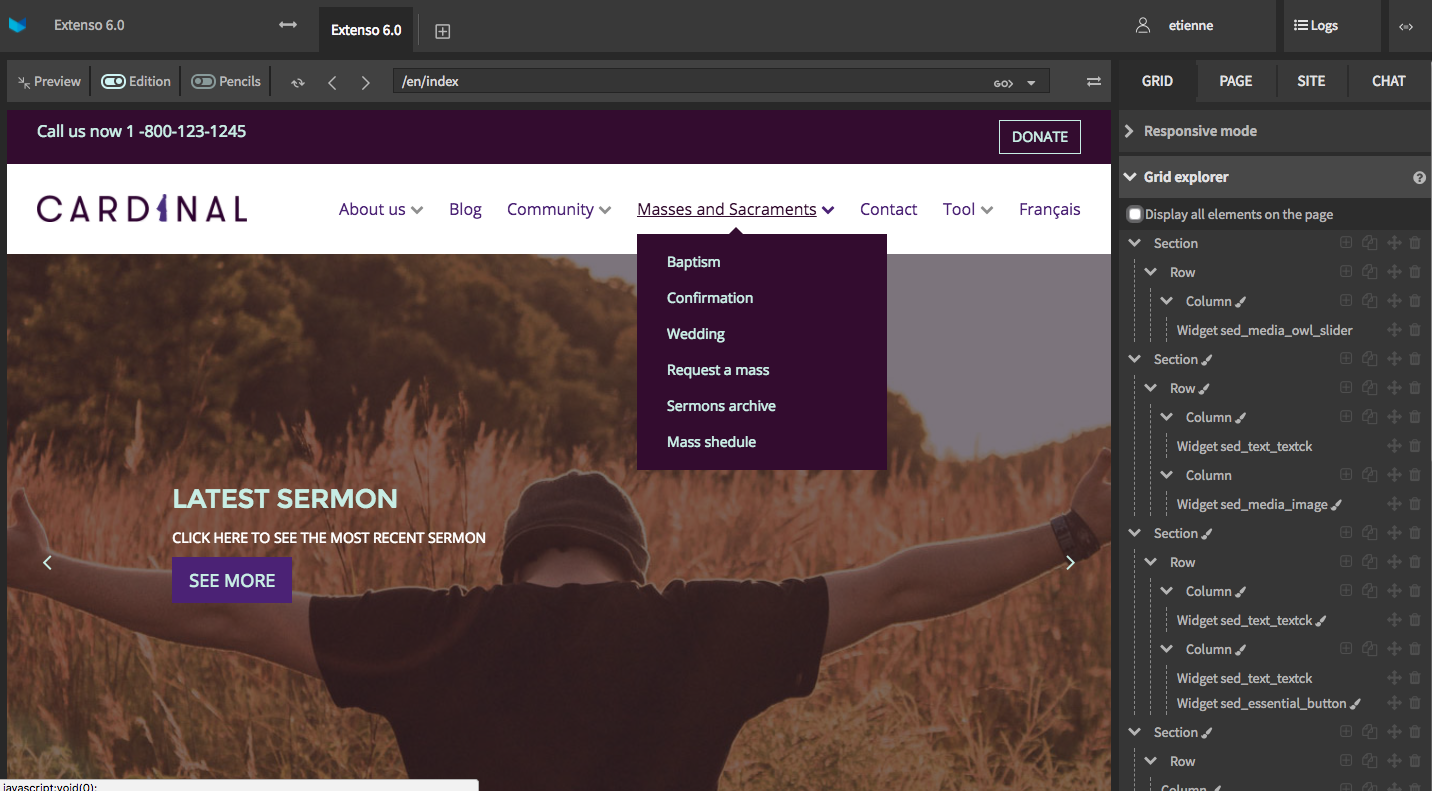Move the sed_essential_button widget with its move icon

pos(1393,703)
